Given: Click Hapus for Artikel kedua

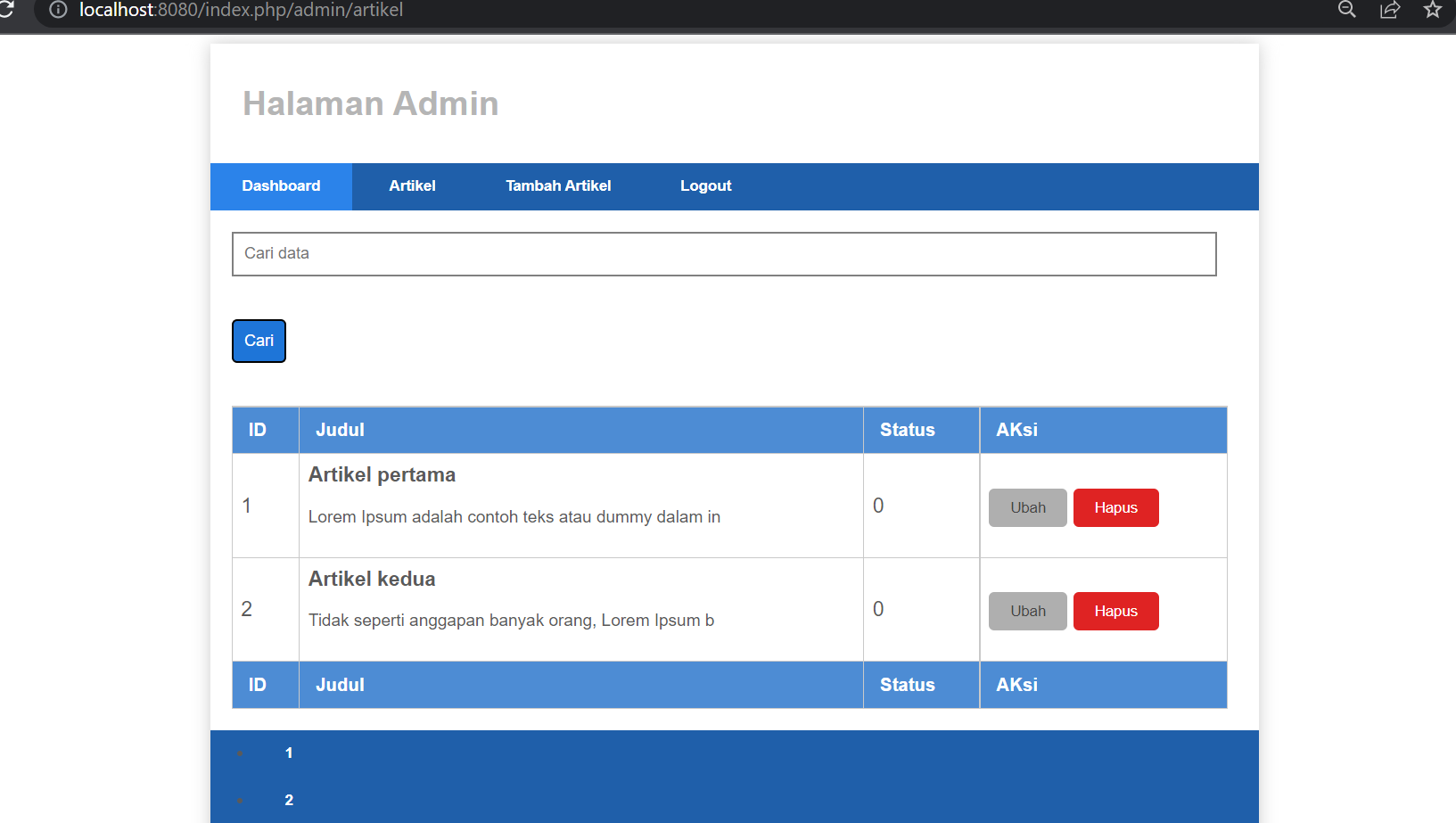Looking at the screenshot, I should [1115, 611].
